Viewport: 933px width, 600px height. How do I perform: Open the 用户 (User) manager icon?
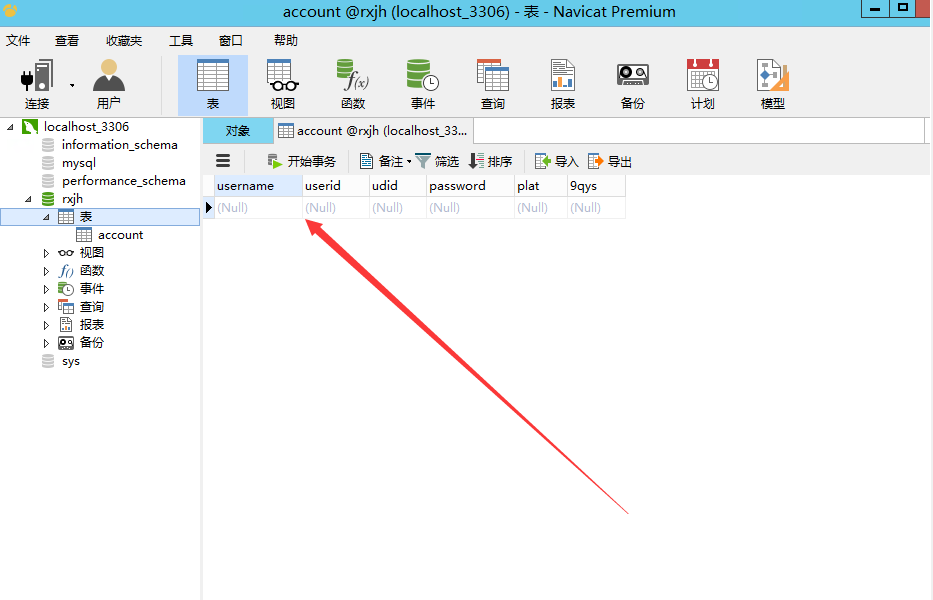[x=108, y=84]
